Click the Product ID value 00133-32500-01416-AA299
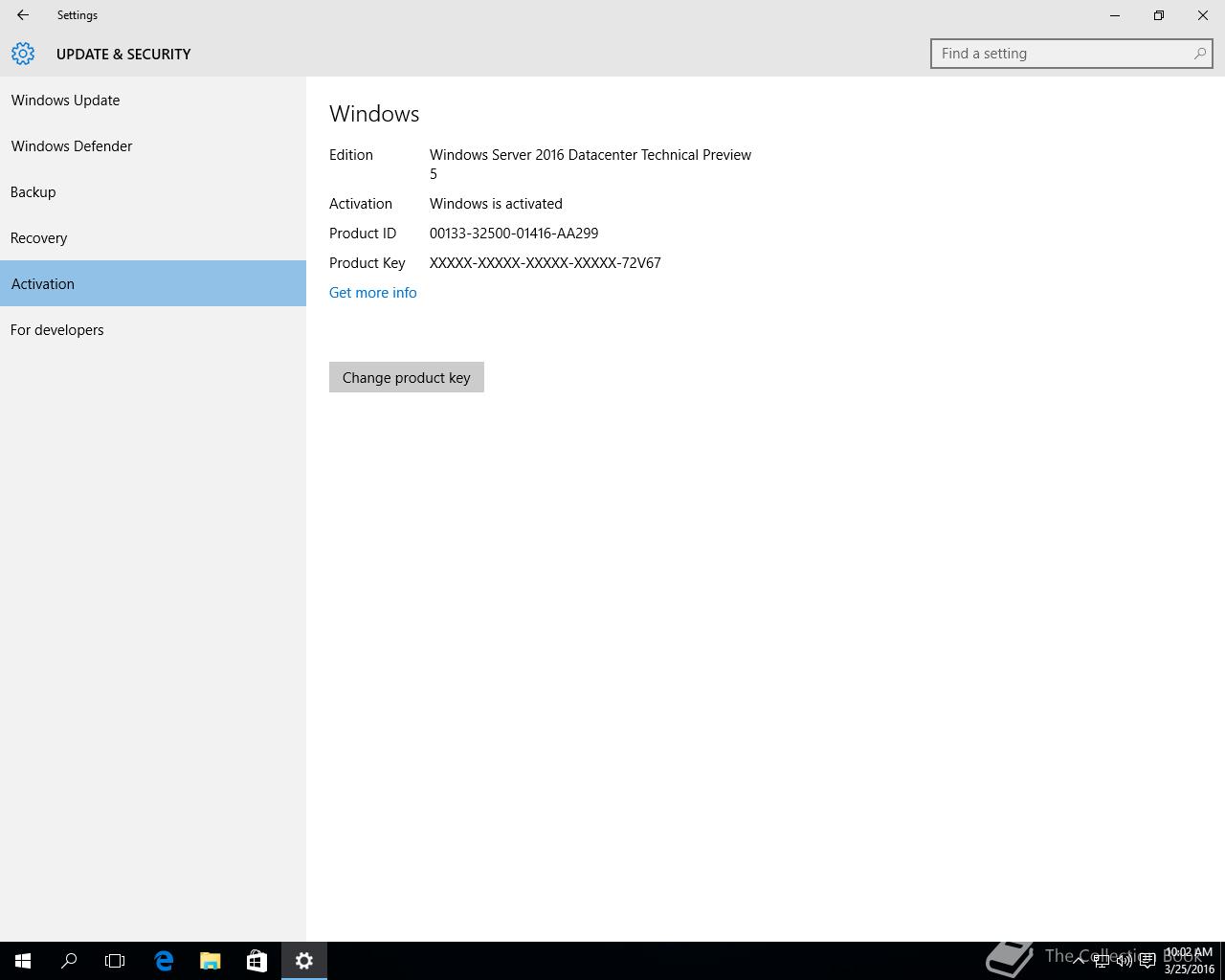 point(514,234)
